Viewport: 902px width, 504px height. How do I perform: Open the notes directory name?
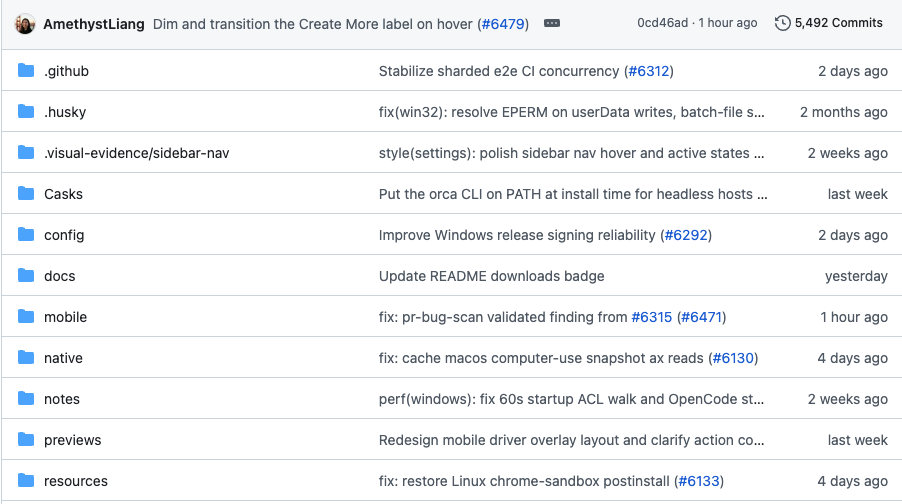(x=62, y=399)
